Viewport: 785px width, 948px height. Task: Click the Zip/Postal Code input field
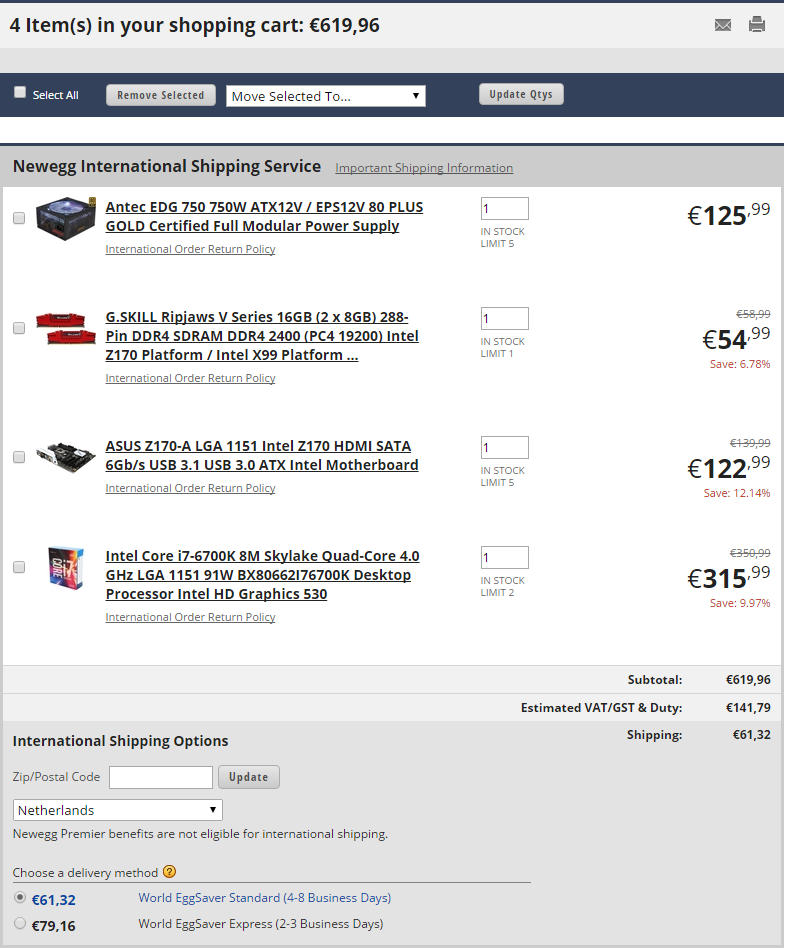pos(161,778)
